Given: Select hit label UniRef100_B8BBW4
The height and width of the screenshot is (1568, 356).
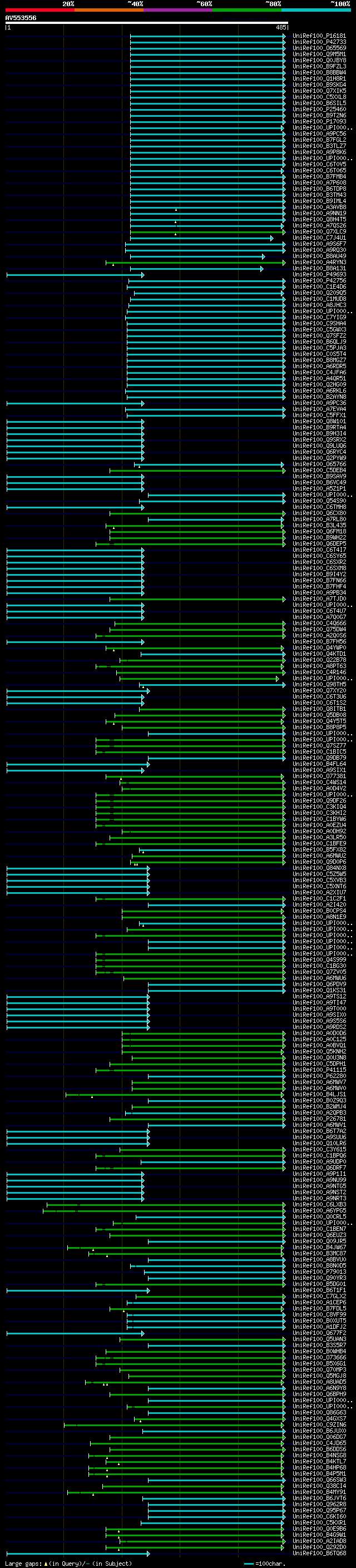Looking at the screenshot, I should click(x=319, y=72).
